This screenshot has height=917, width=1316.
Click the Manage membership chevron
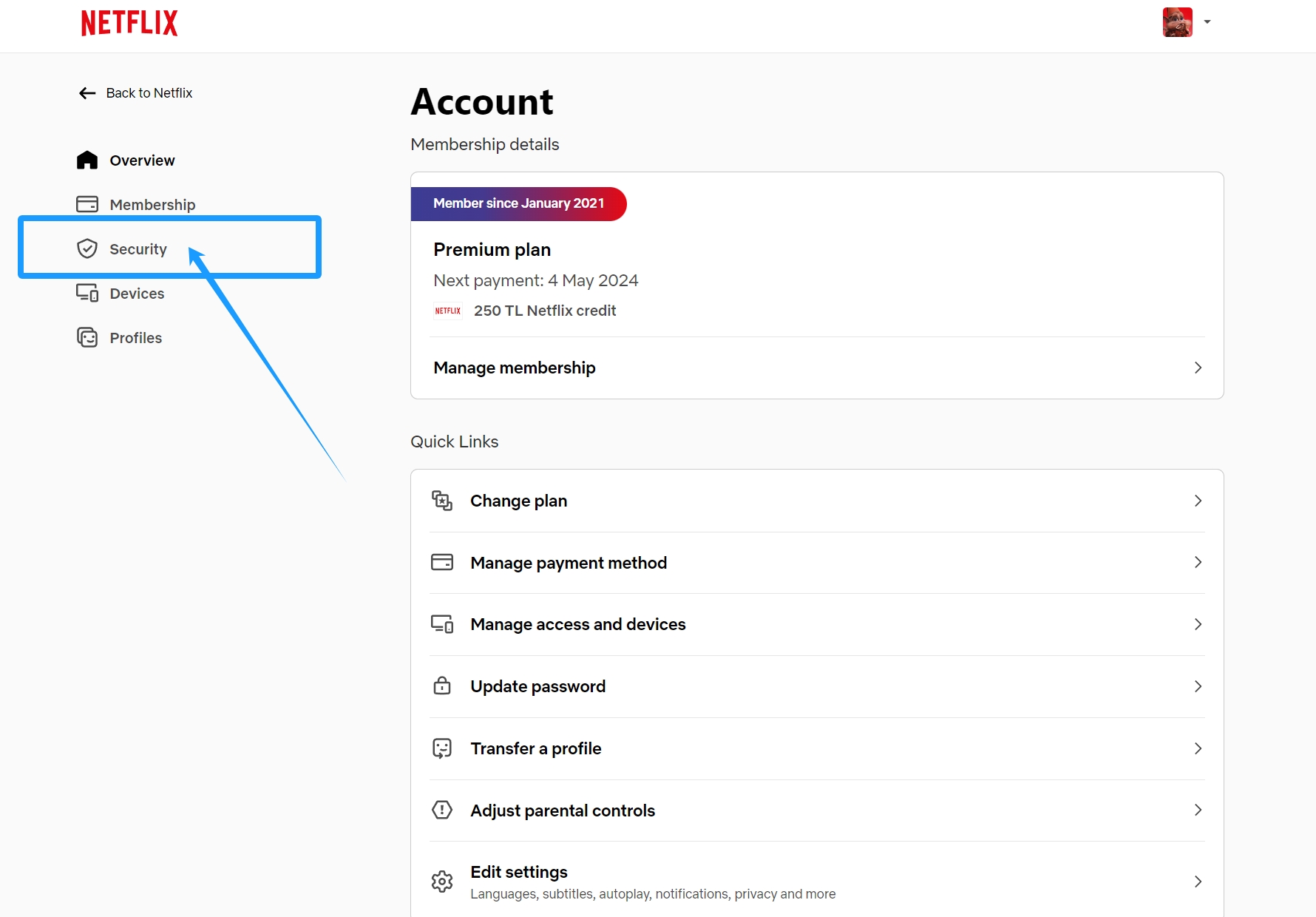pyautogui.click(x=1198, y=368)
